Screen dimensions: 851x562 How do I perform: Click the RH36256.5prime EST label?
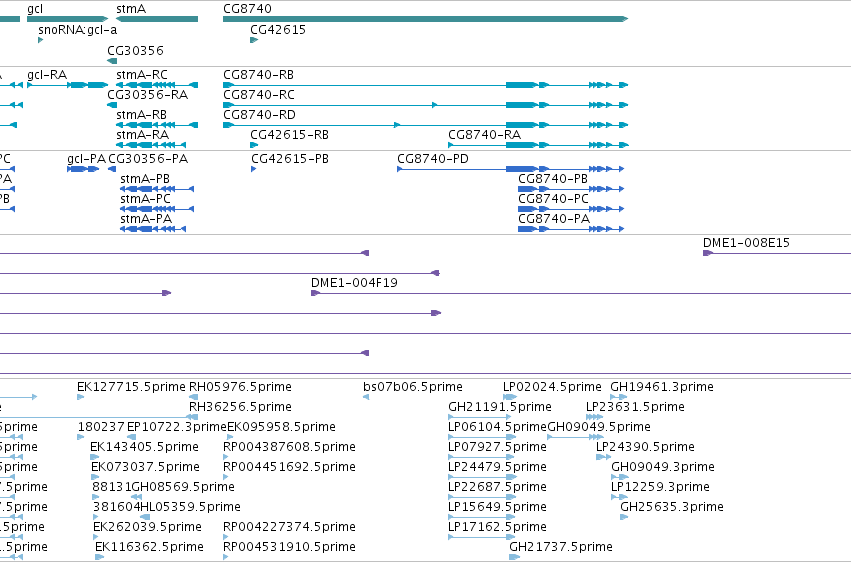click(240, 407)
